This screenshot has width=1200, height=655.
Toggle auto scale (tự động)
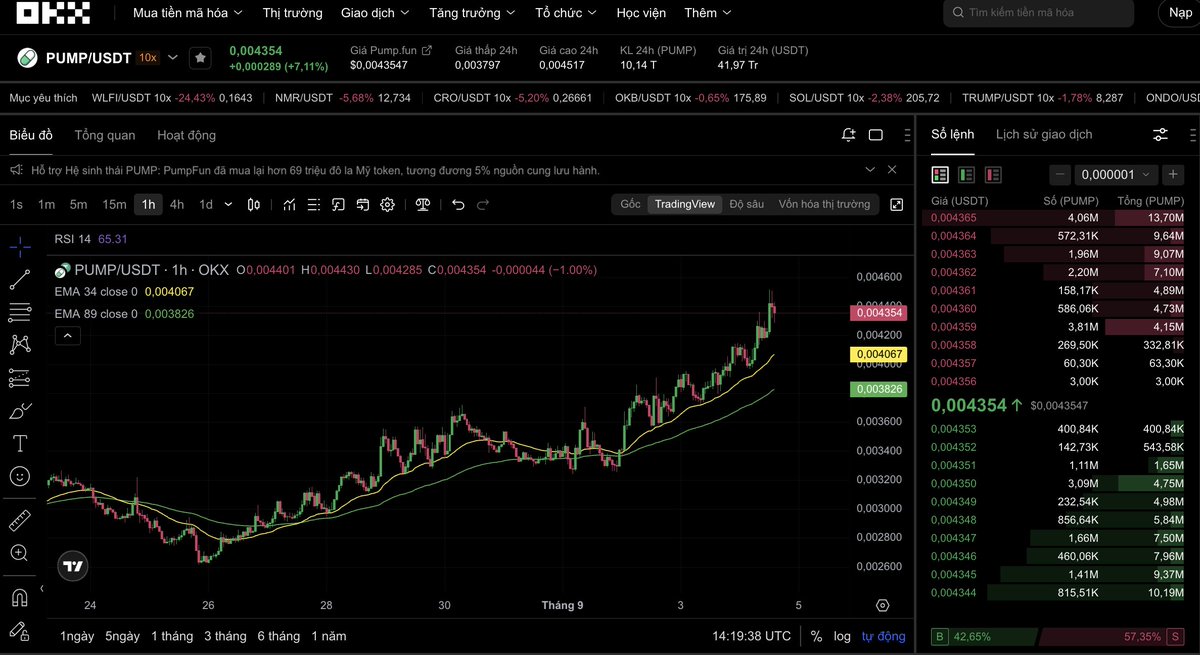pos(883,636)
